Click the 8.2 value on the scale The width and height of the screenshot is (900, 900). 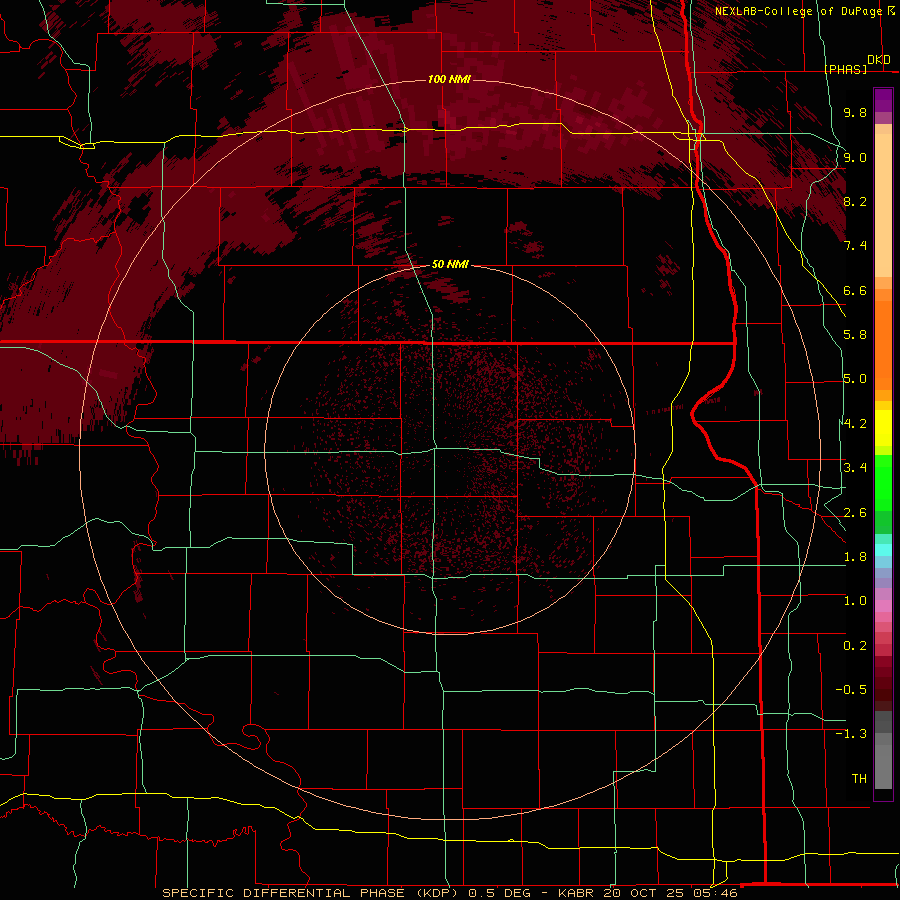click(855, 201)
